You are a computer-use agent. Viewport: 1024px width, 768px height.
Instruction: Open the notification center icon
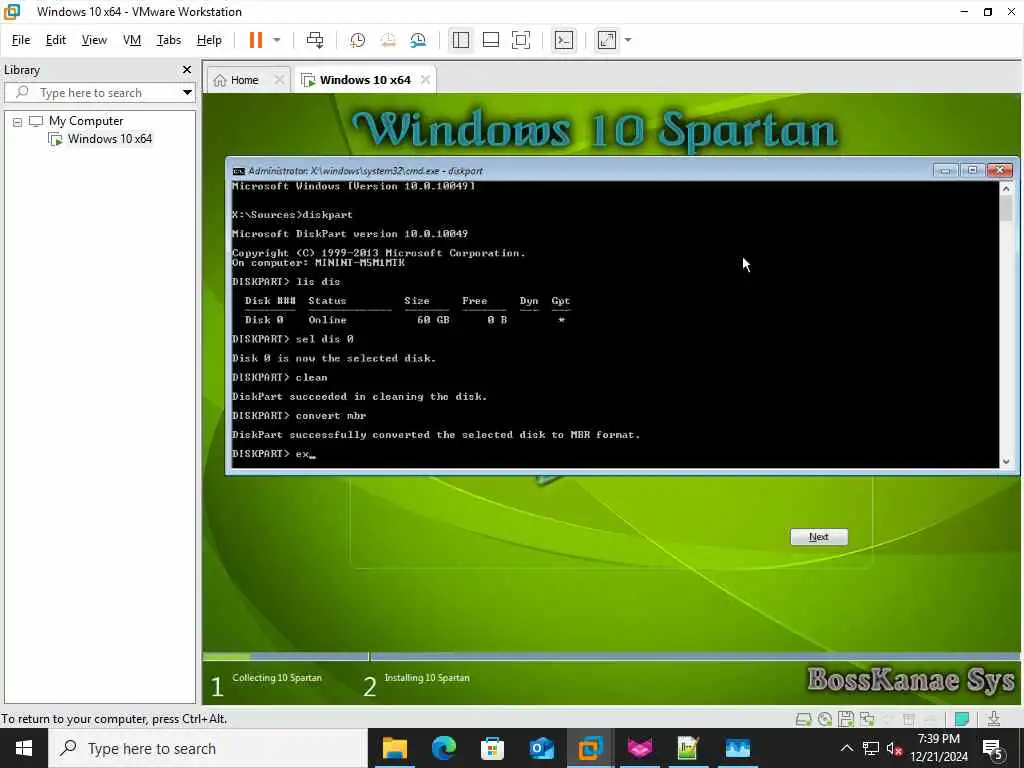[x=994, y=749]
